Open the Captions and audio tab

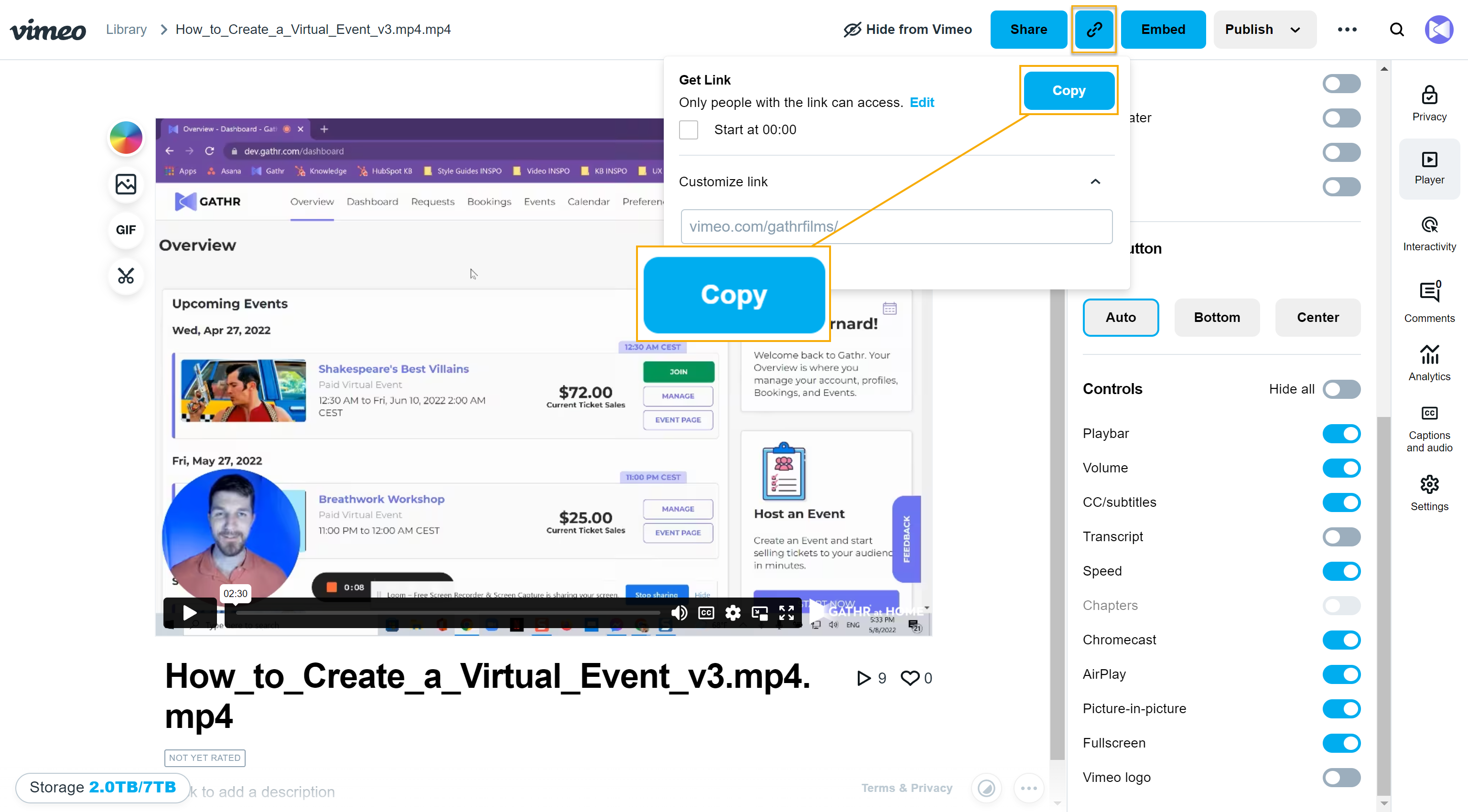coord(1429,429)
